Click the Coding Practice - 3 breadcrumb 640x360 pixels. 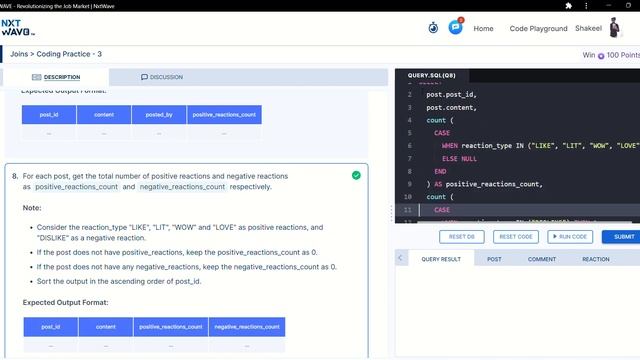[x=69, y=54]
